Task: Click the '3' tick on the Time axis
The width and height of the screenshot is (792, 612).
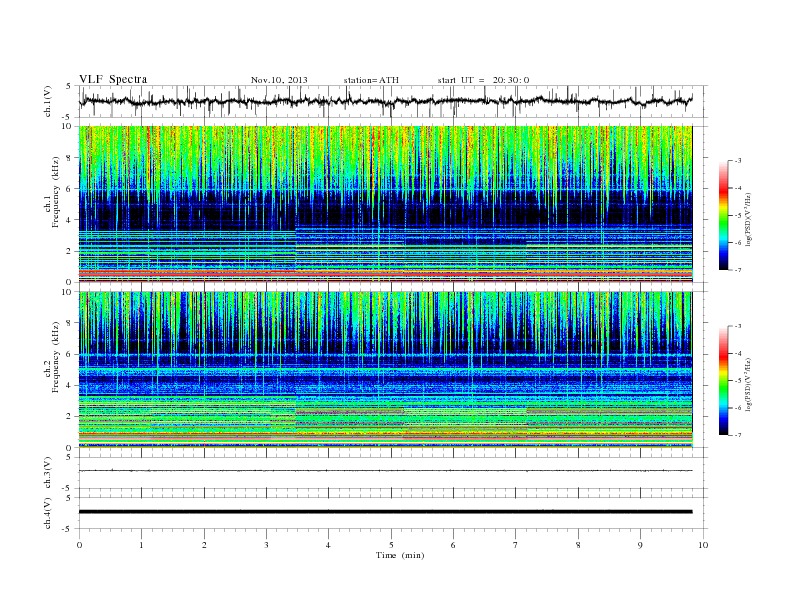Action: [x=266, y=545]
